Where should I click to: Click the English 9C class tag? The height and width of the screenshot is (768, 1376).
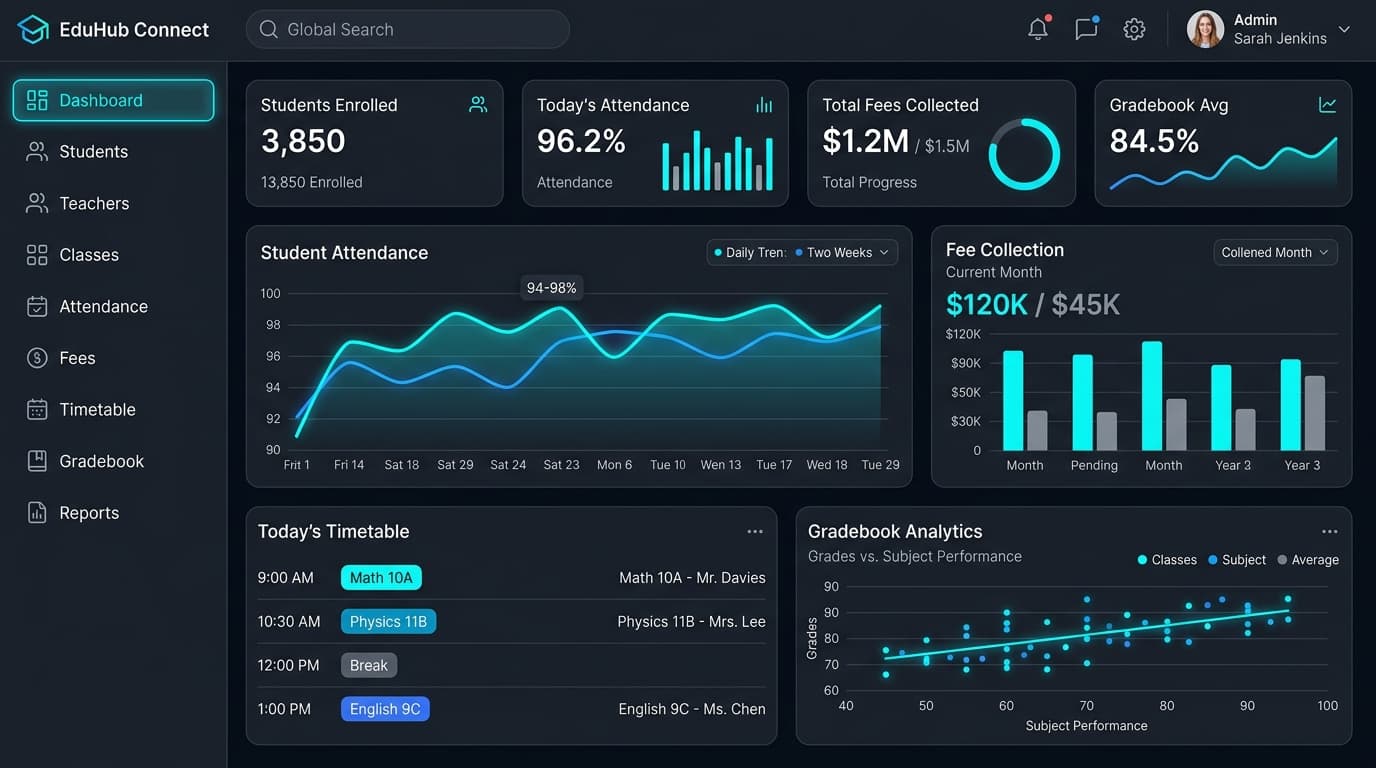pyautogui.click(x=385, y=709)
